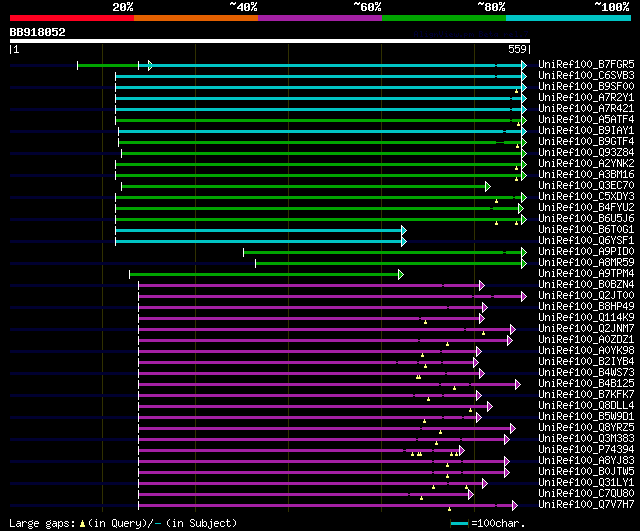Click the UniRef100_A5ATF4 hit label
This screenshot has width=640, height=531.
pos(586,120)
